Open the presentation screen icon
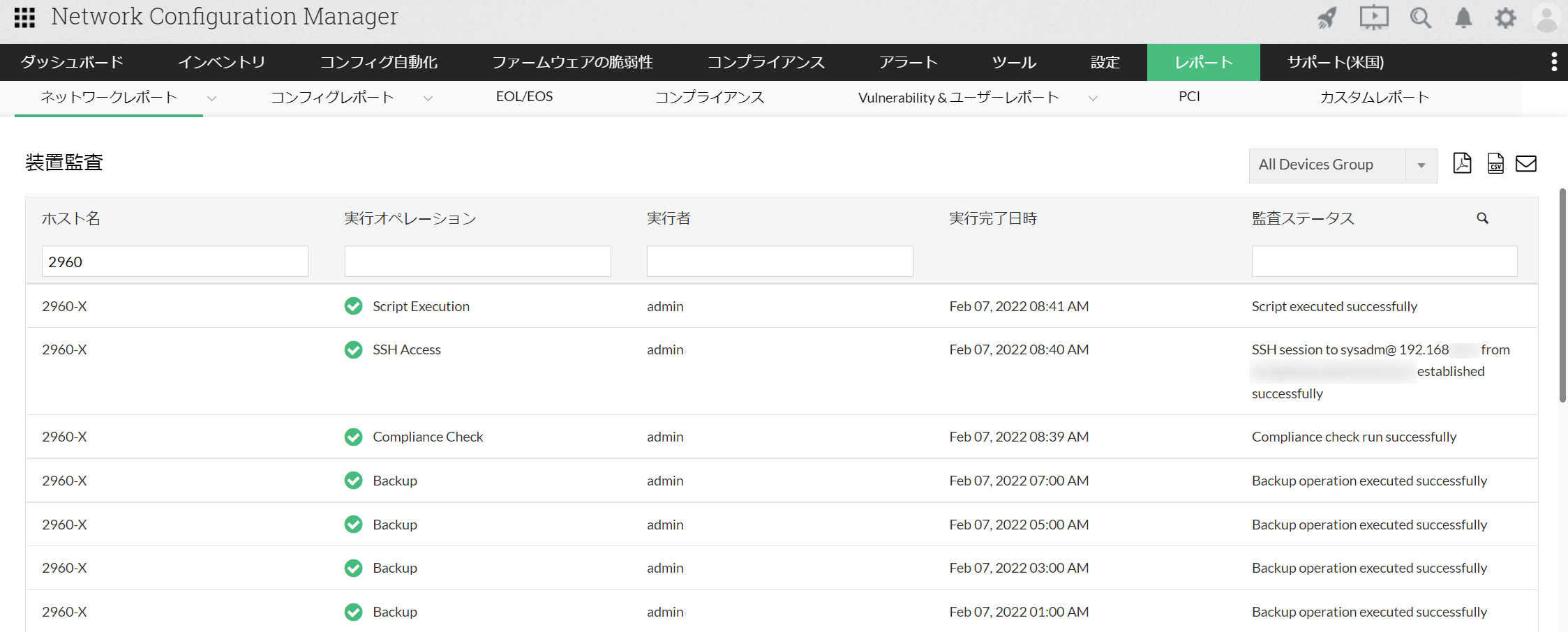This screenshot has height=632, width=1568. 1373,17
